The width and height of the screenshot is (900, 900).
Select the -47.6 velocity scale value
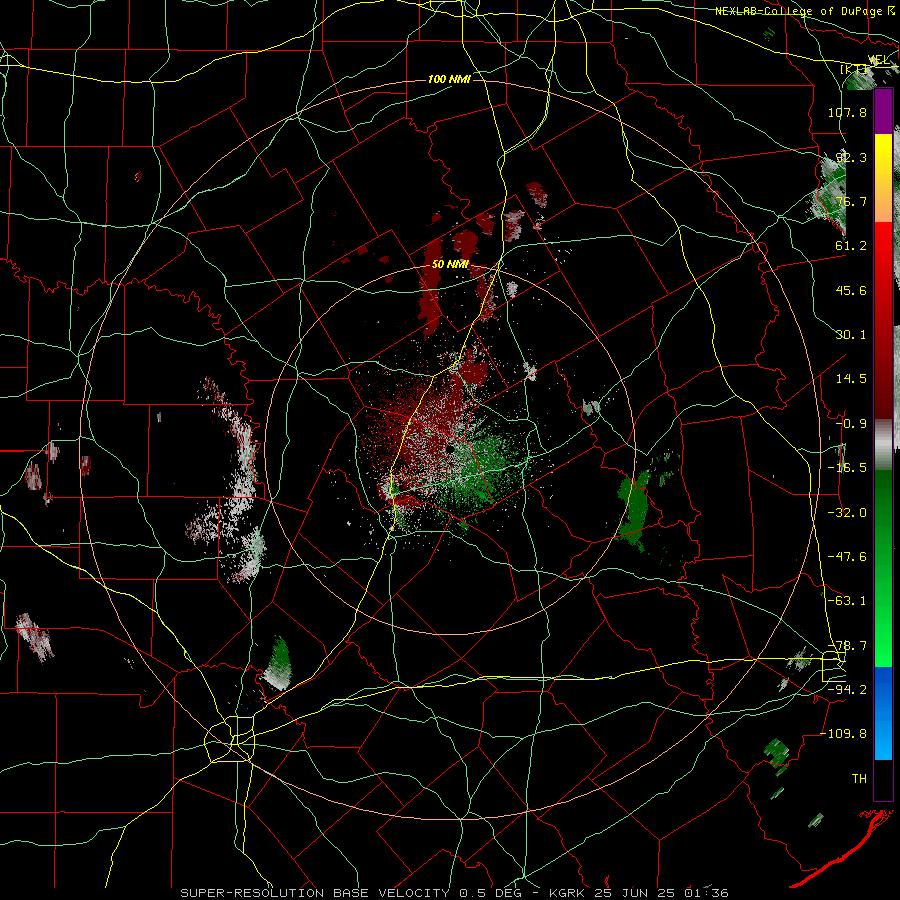848,557
